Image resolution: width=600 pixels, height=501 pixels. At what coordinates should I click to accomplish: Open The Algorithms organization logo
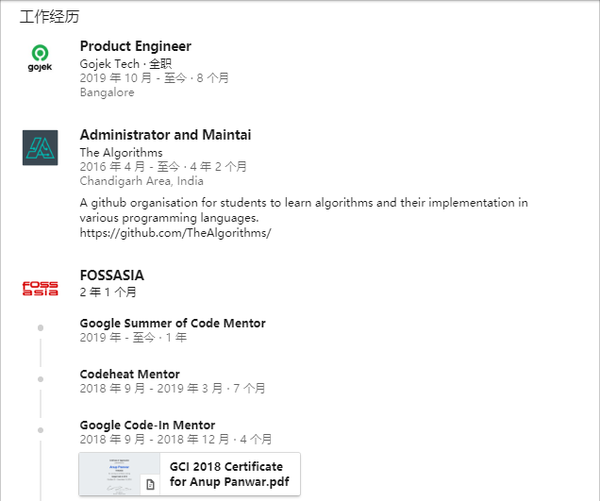click(x=40, y=148)
